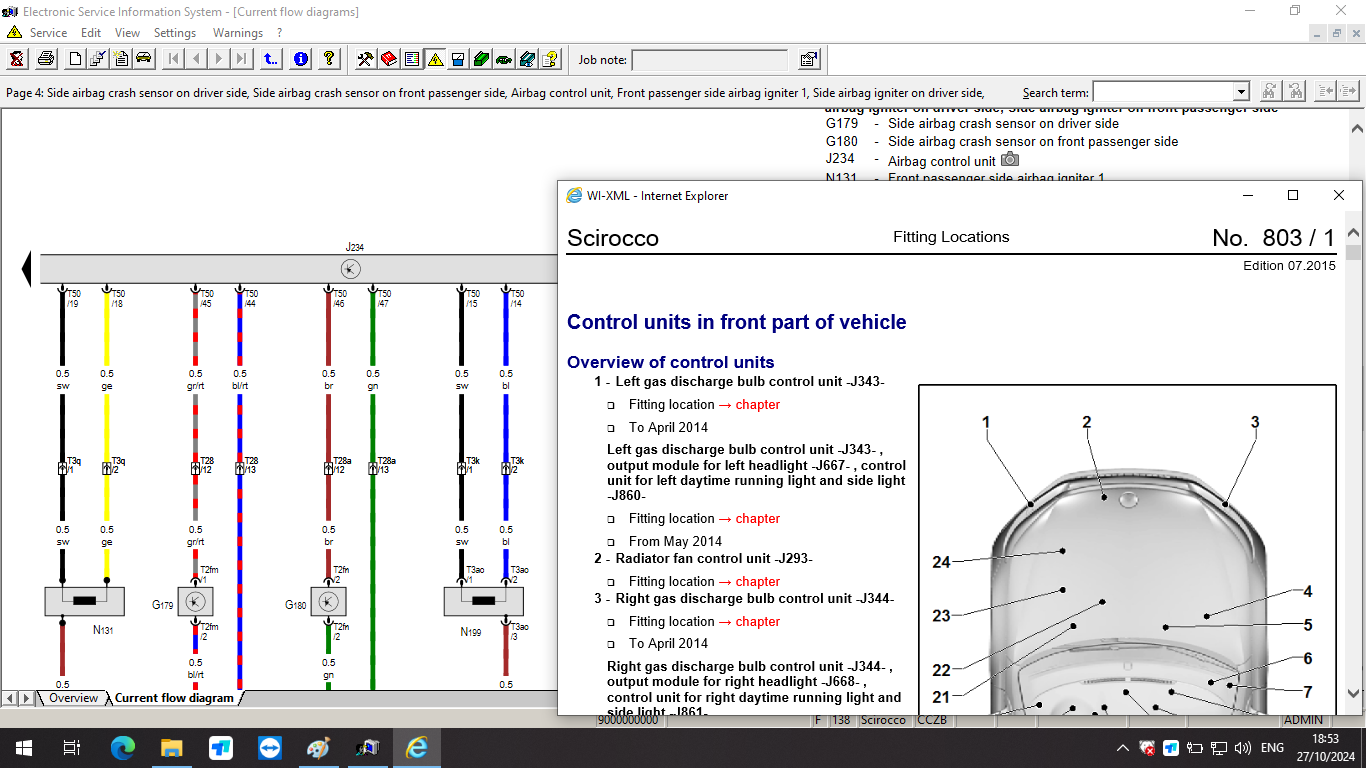Click the N199 igniter component box

pyautogui.click(x=484, y=601)
